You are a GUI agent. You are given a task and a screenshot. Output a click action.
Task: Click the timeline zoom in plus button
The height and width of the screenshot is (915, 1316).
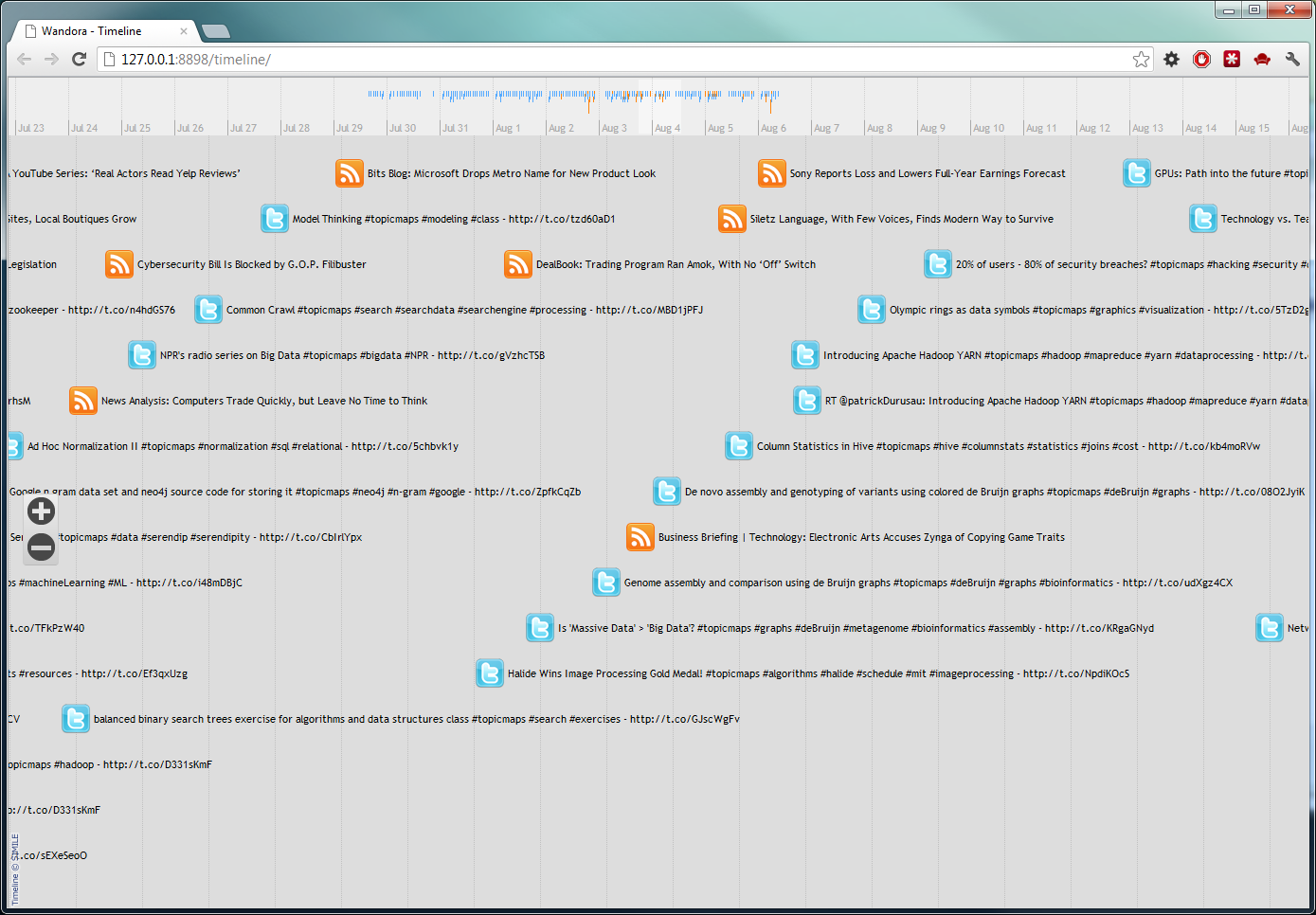[41, 511]
